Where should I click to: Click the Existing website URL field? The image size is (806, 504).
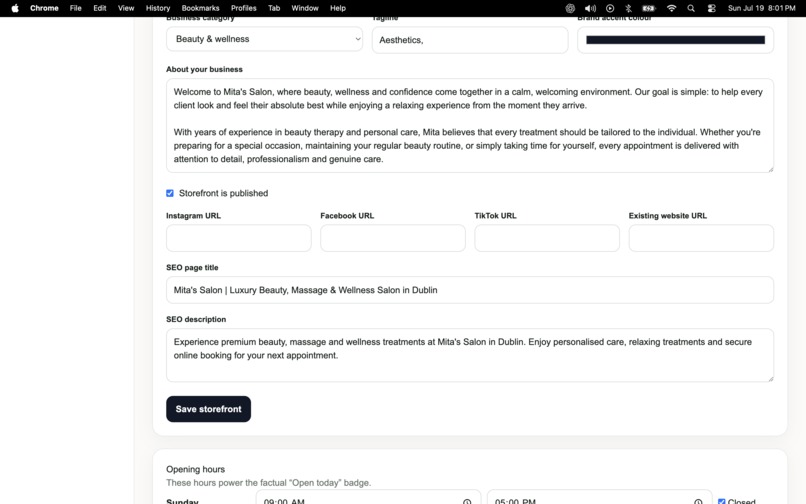click(x=701, y=238)
